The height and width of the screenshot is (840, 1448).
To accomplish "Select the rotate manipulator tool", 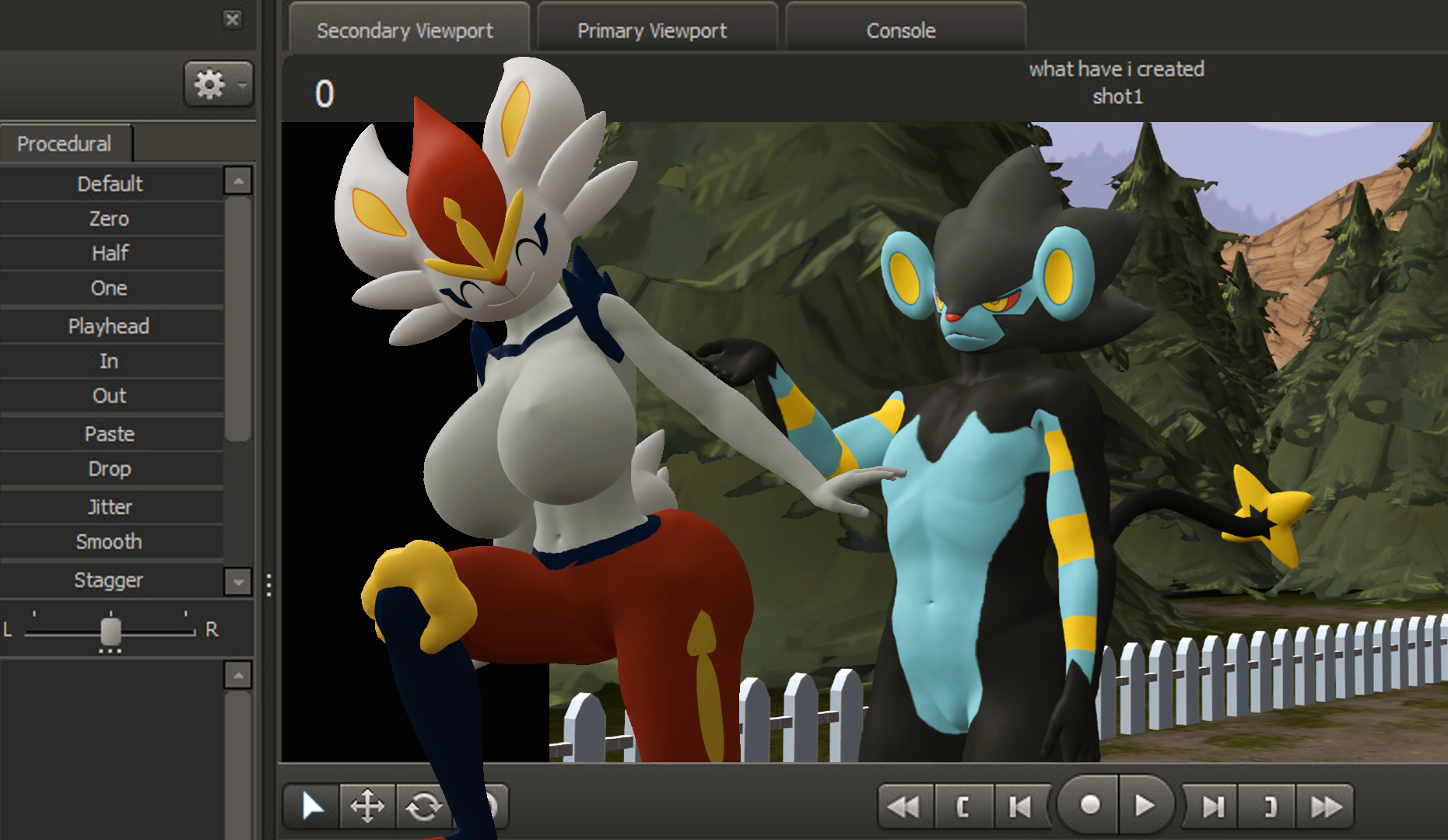I will click(423, 806).
